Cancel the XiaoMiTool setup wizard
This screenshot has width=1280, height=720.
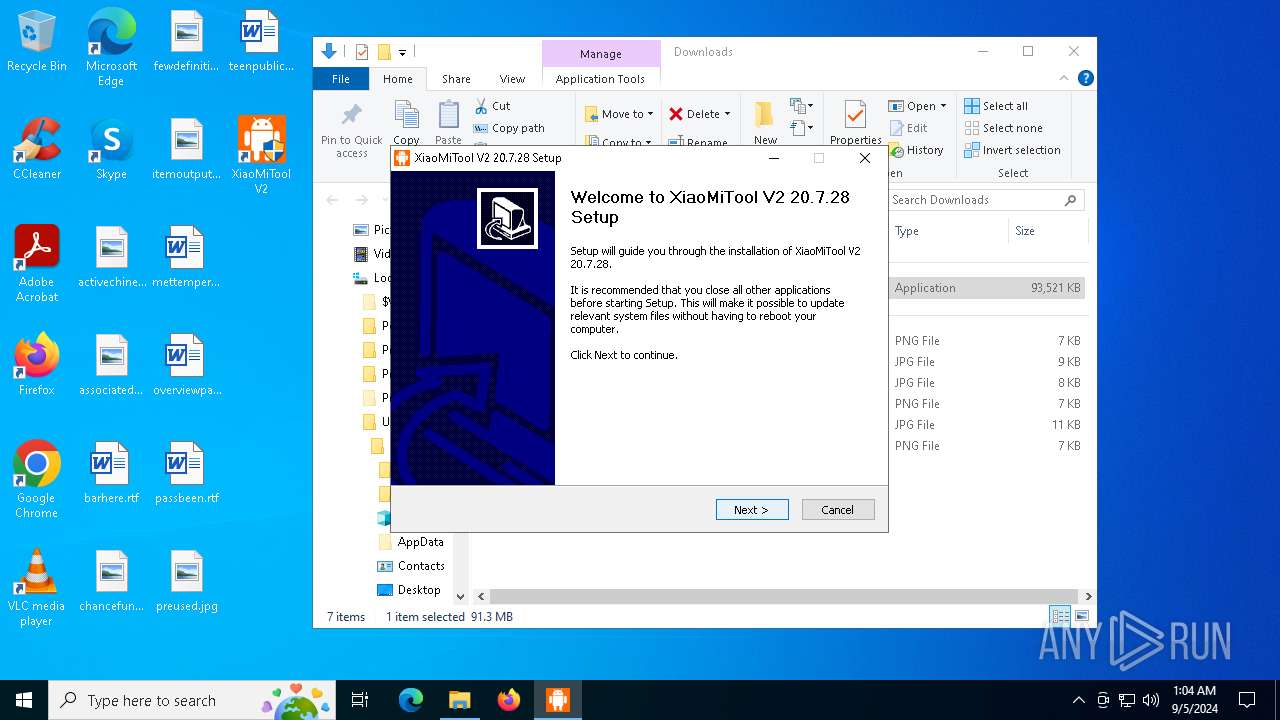838,510
